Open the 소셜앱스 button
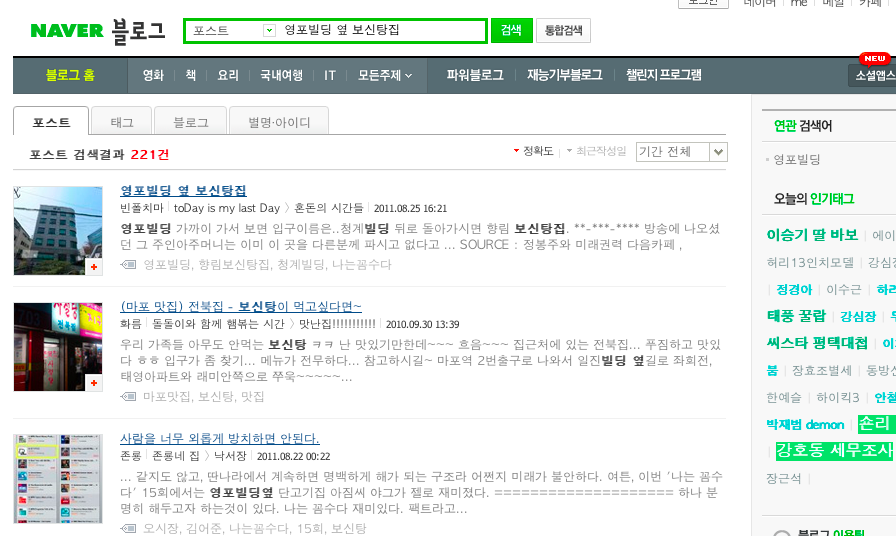 click(873, 75)
